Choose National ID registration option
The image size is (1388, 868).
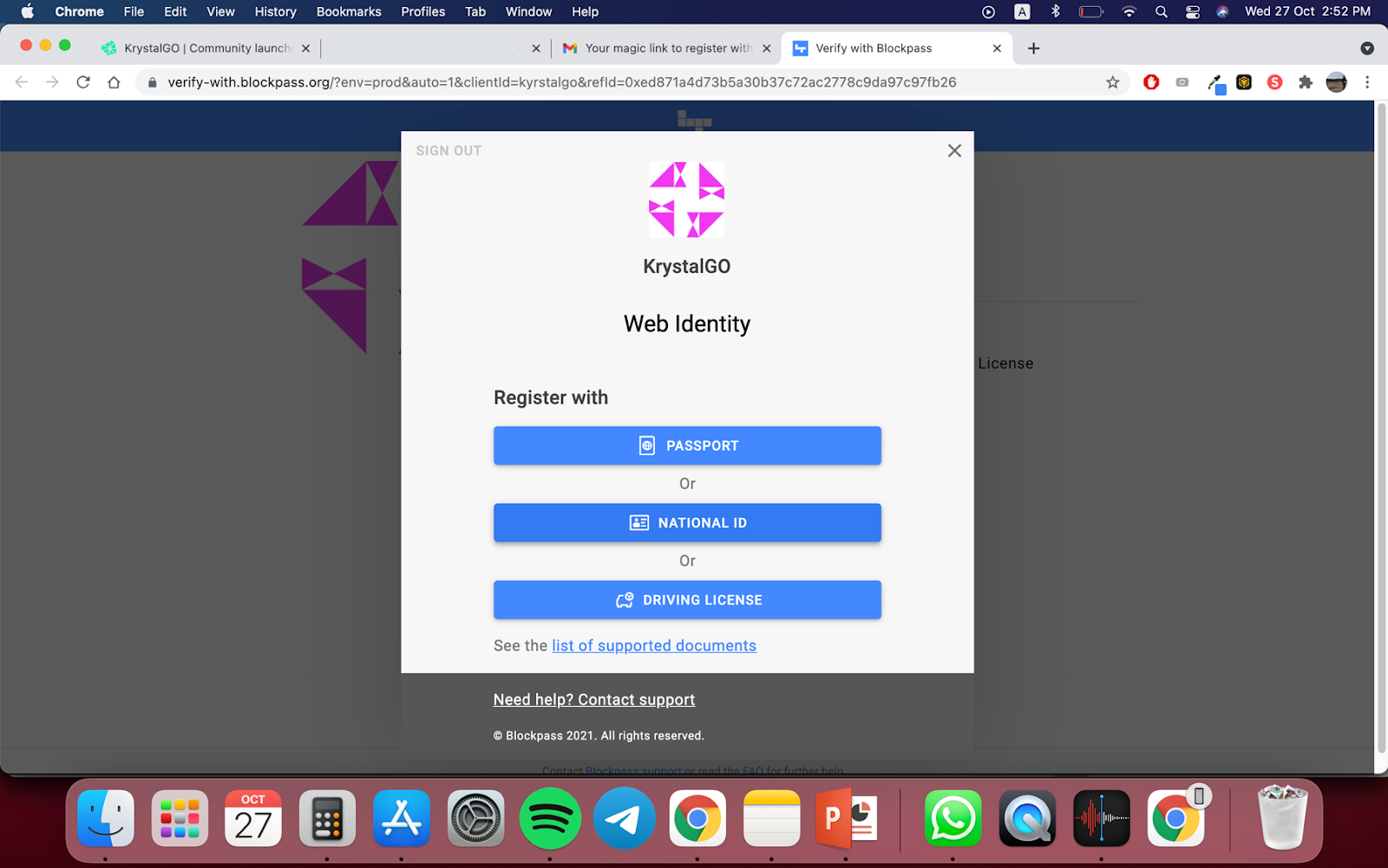click(687, 523)
